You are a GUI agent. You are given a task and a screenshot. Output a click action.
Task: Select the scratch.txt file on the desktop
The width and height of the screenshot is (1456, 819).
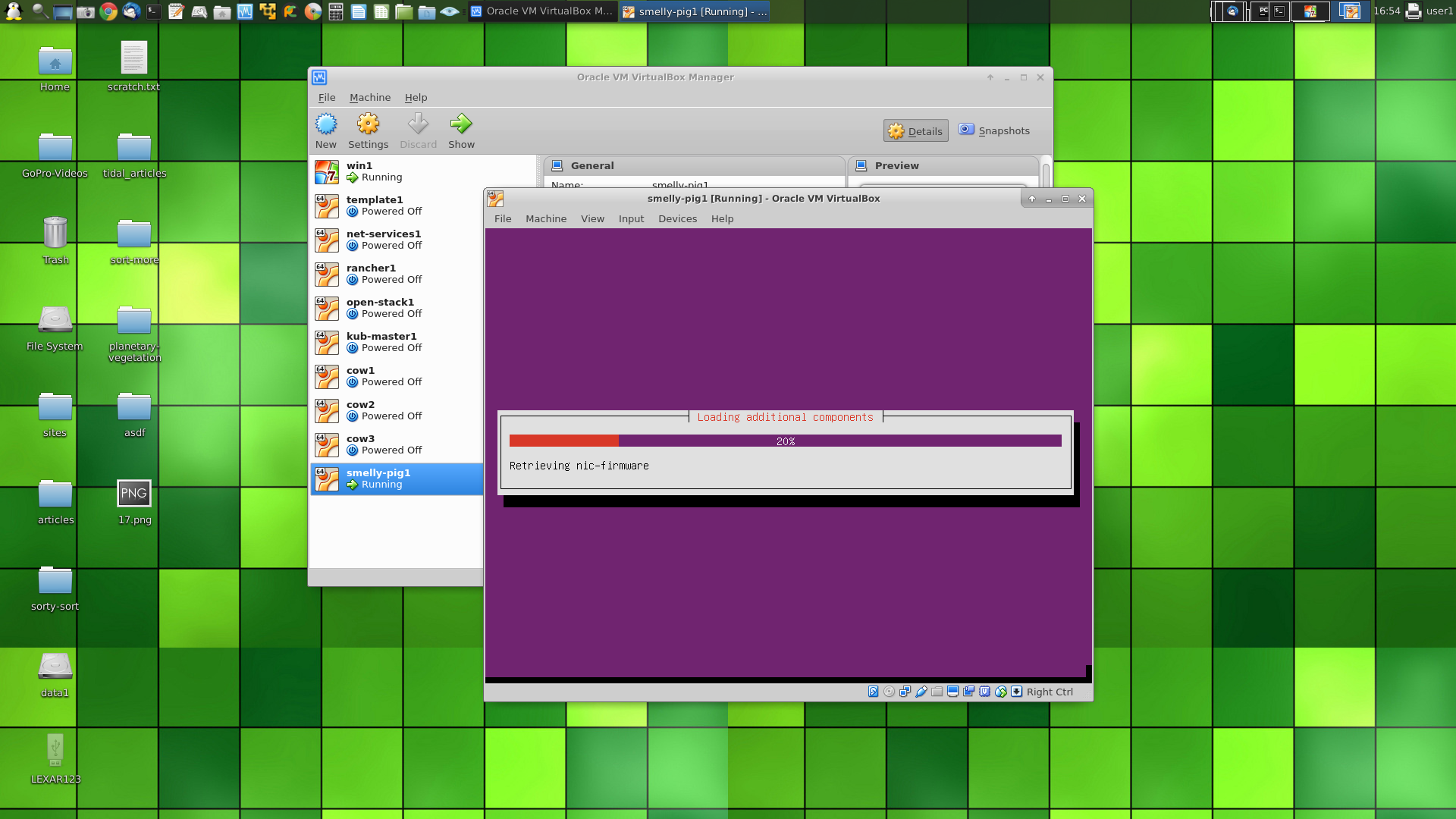point(133,67)
